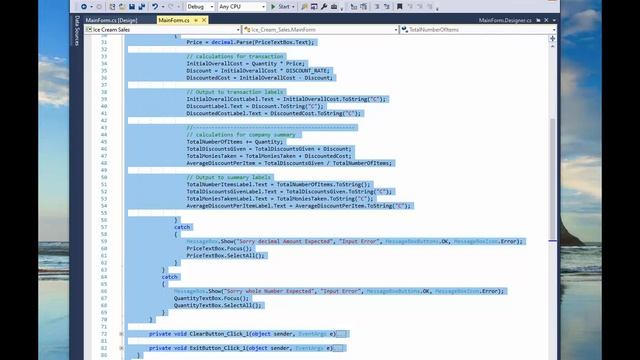This screenshot has width=640, height=360.
Task: Select the MainForm.cs code tab
Action: tap(174, 20)
